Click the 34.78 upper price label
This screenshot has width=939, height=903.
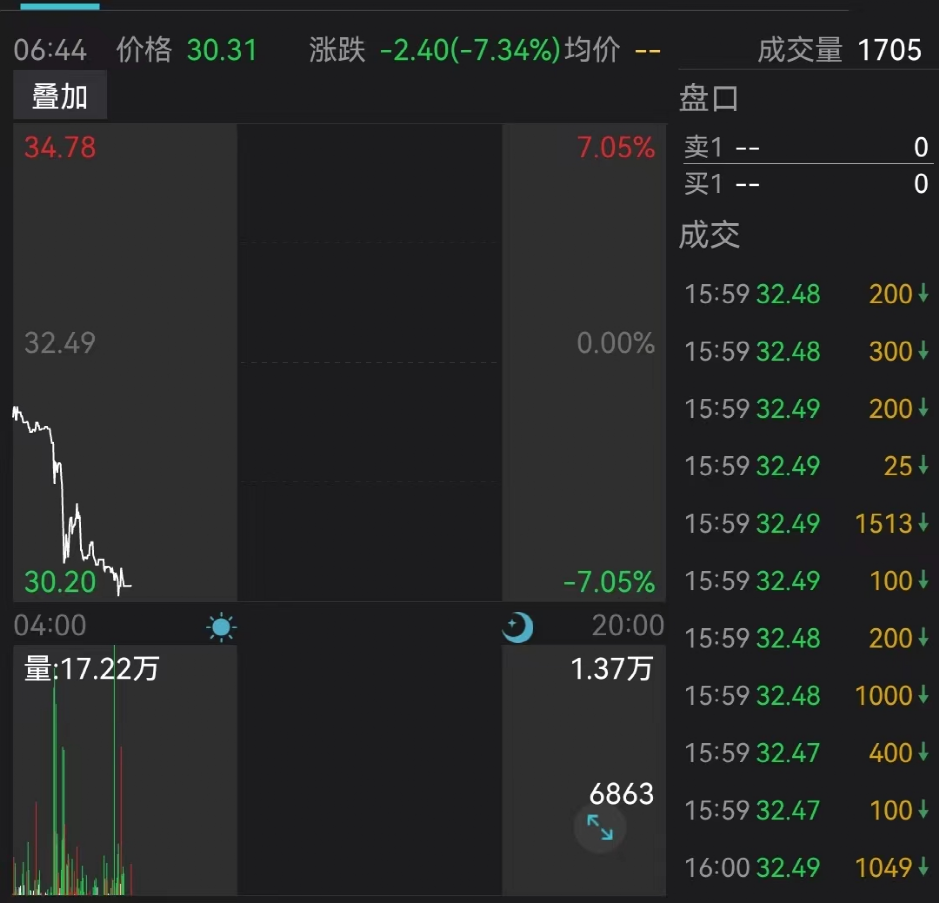(x=60, y=148)
